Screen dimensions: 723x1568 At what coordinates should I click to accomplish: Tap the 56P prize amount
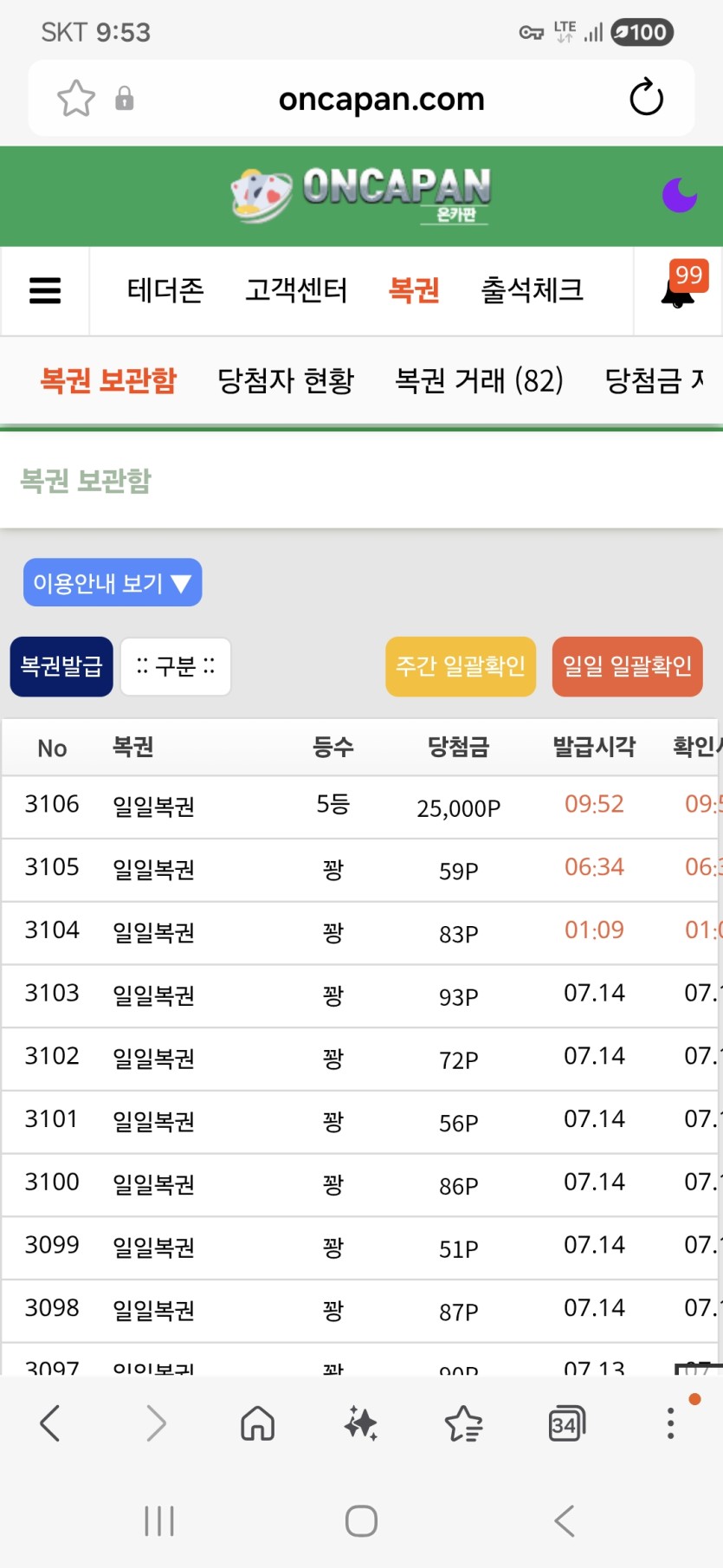(459, 1124)
